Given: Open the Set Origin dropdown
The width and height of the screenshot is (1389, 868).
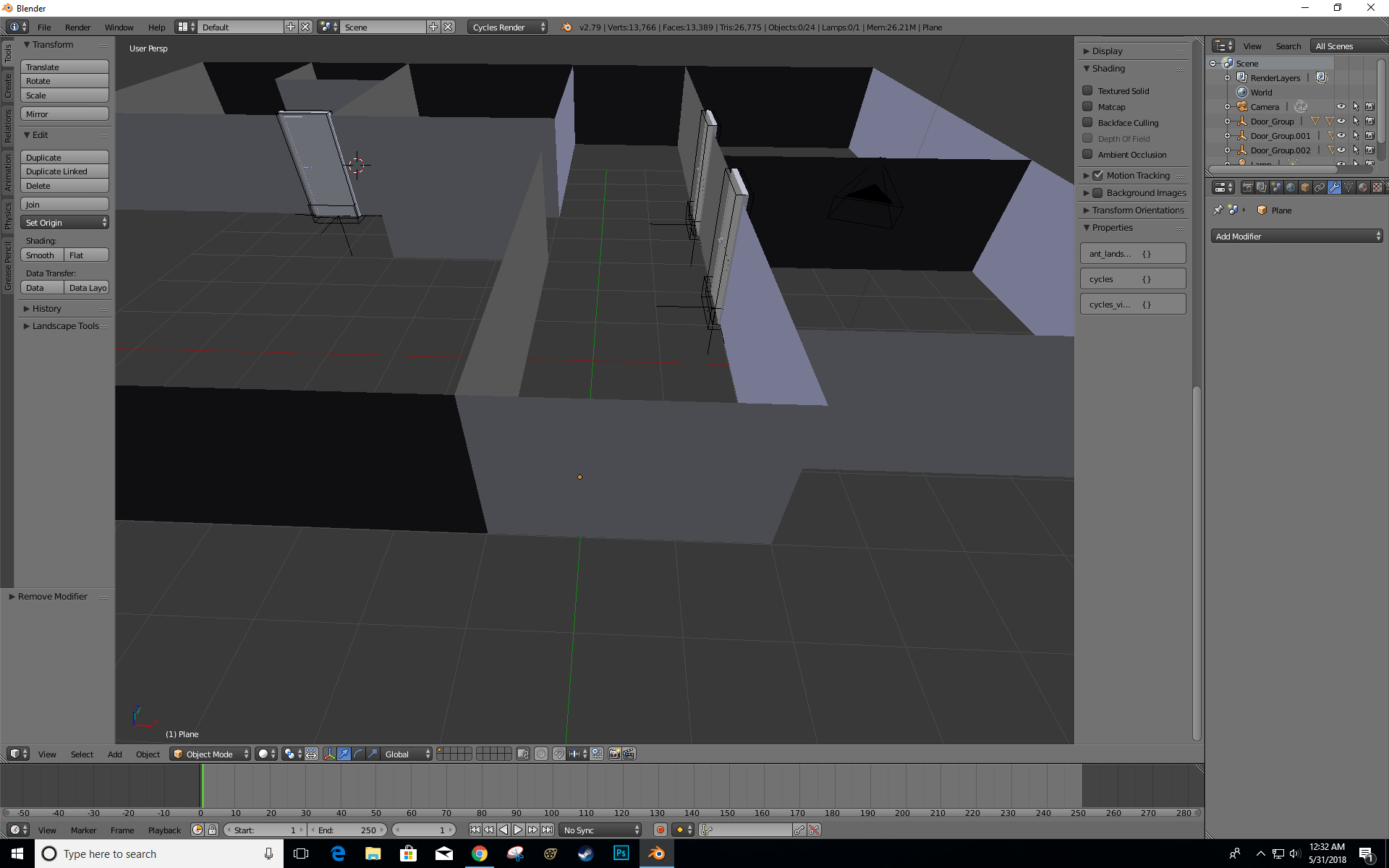Looking at the screenshot, I should tap(65, 222).
